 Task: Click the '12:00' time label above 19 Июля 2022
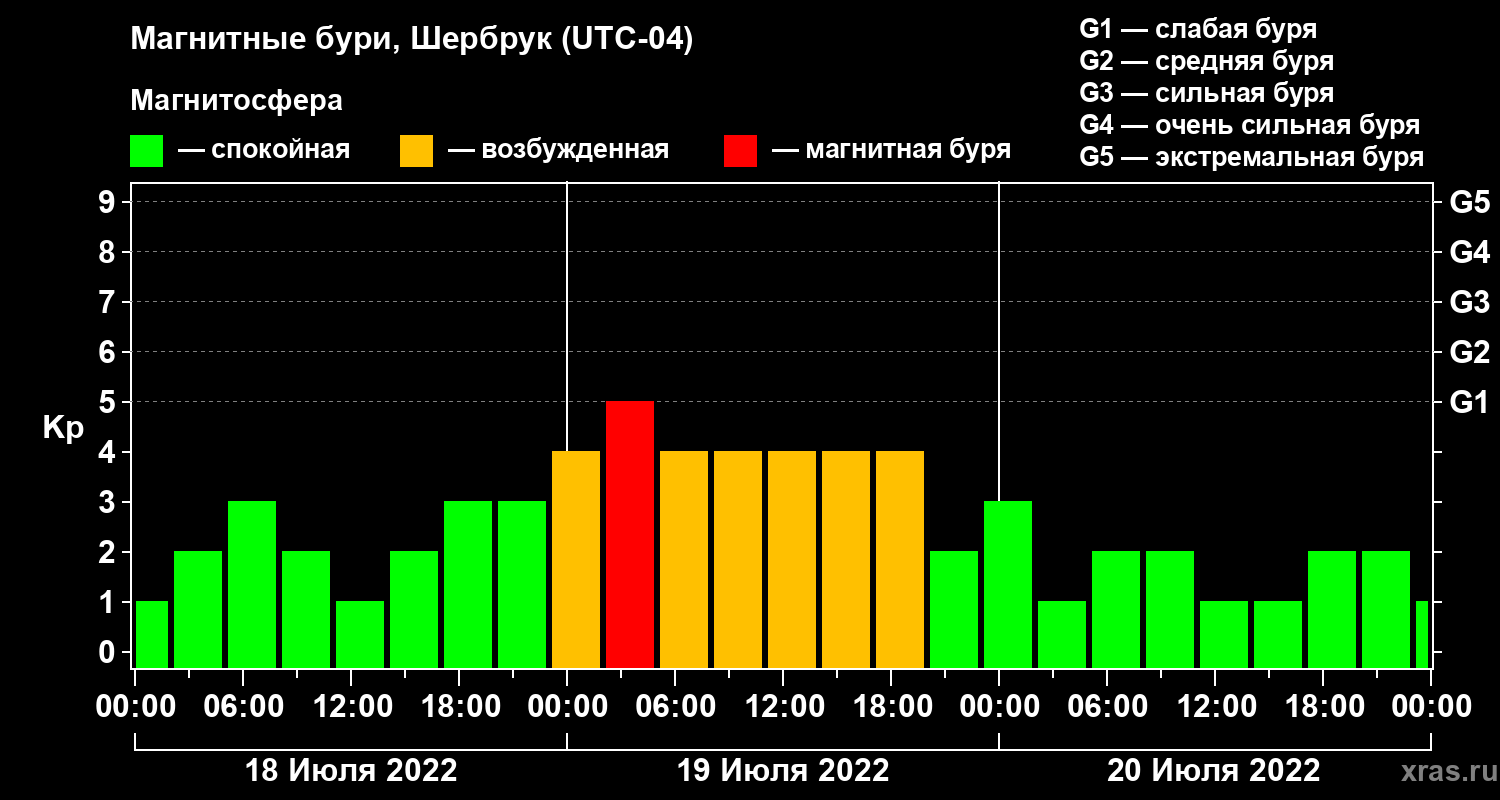click(x=783, y=707)
